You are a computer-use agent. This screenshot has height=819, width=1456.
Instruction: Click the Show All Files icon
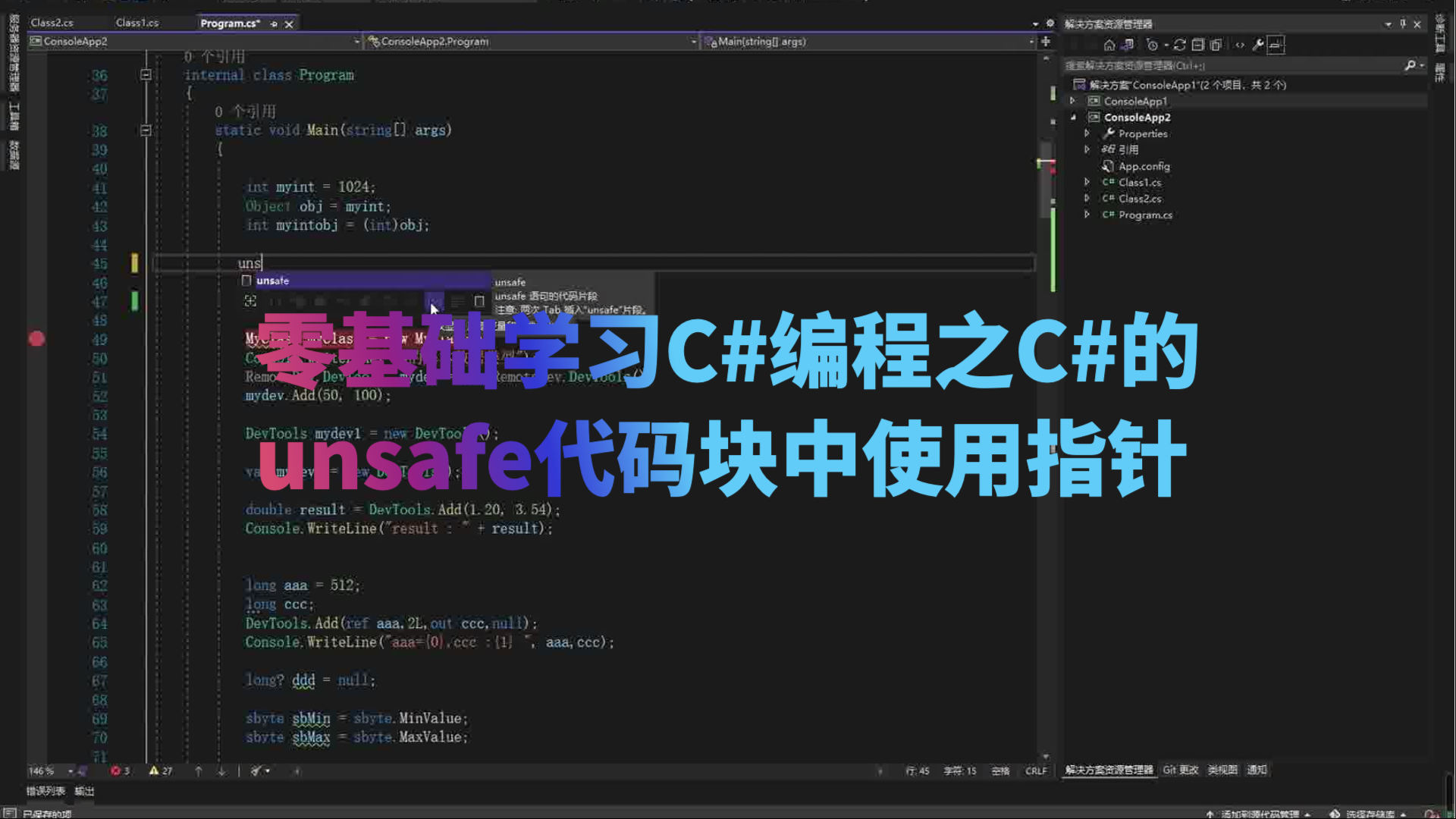[x=1216, y=45]
